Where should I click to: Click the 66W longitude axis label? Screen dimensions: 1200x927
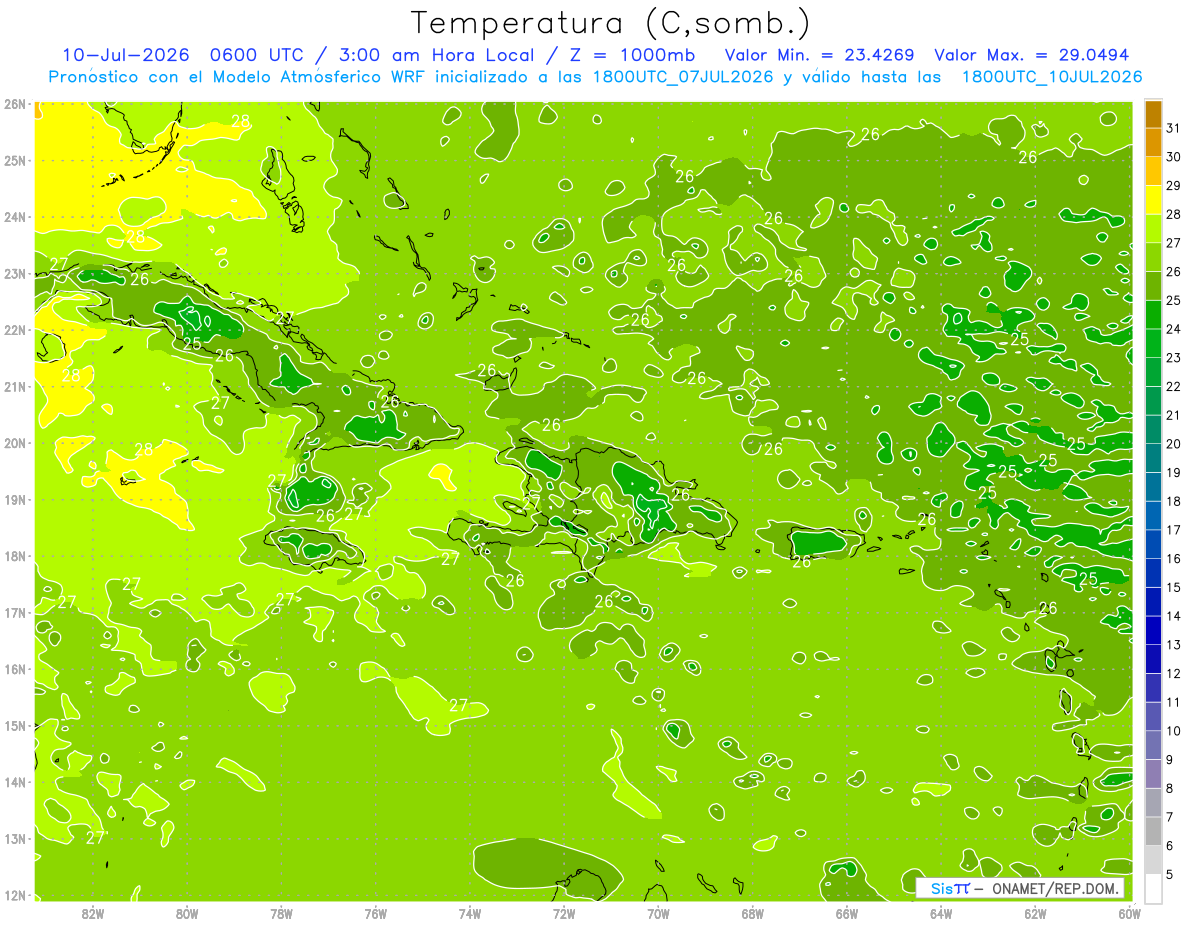[847, 913]
